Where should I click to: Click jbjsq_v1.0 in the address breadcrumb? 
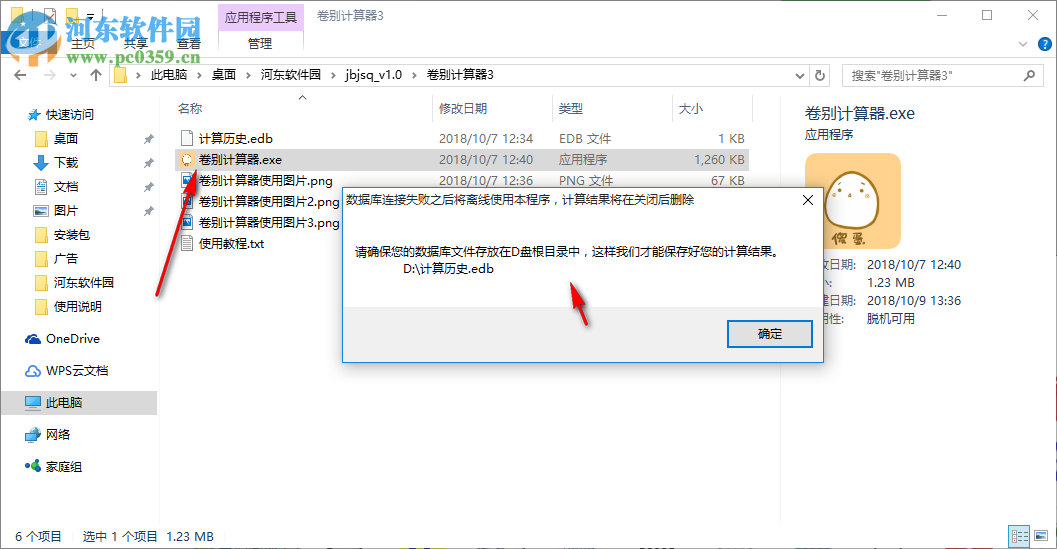[x=373, y=76]
